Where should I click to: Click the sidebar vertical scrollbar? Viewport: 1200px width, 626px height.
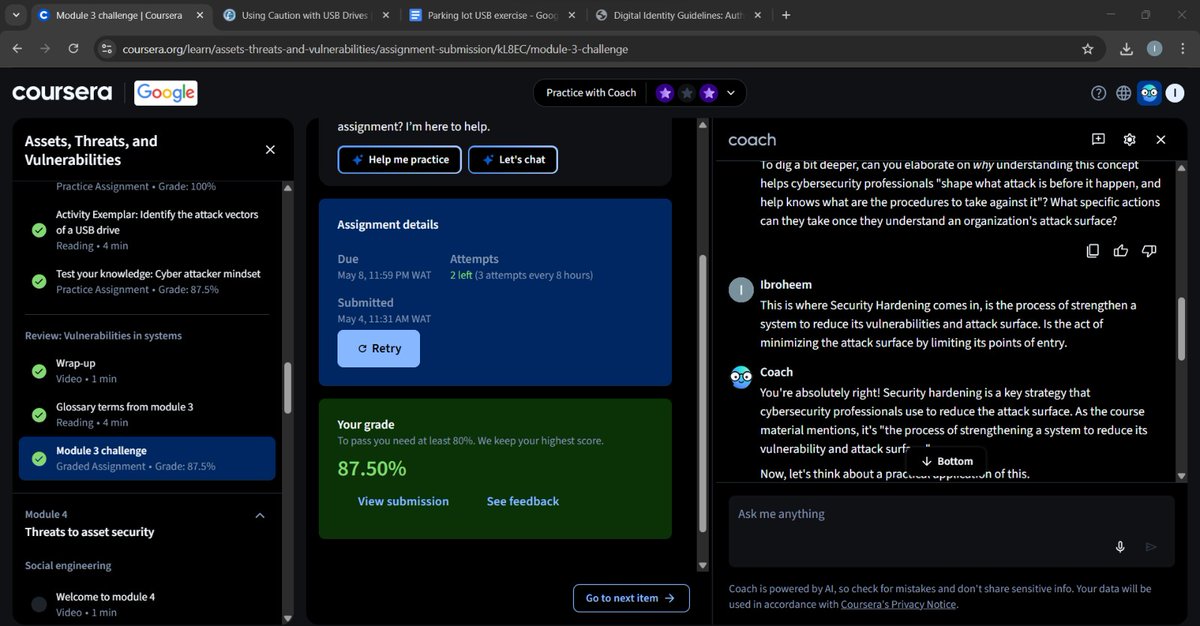click(289, 387)
